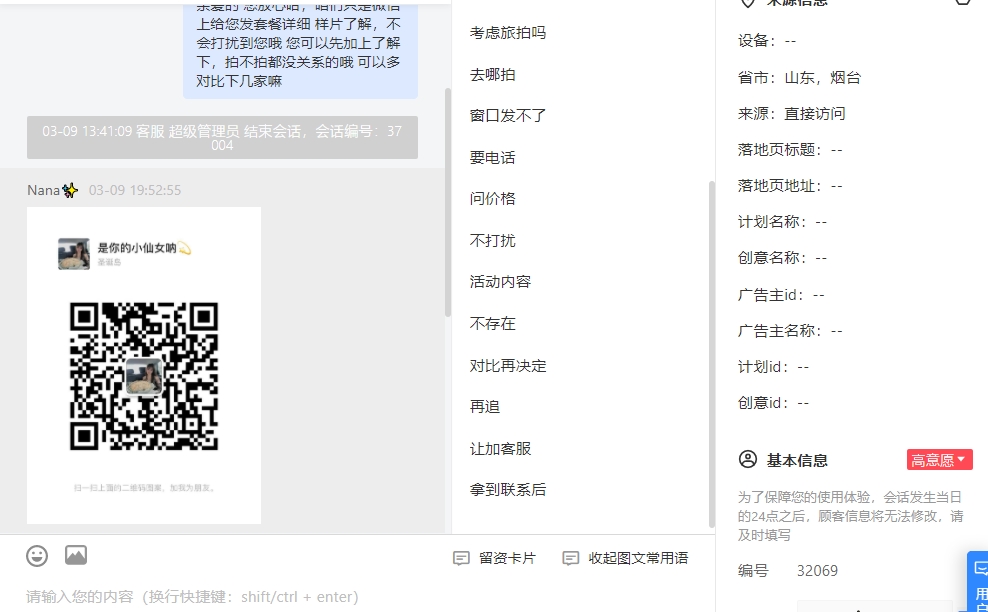
Task: Click the quick replies list scrollbar
Action: [x=712, y=353]
